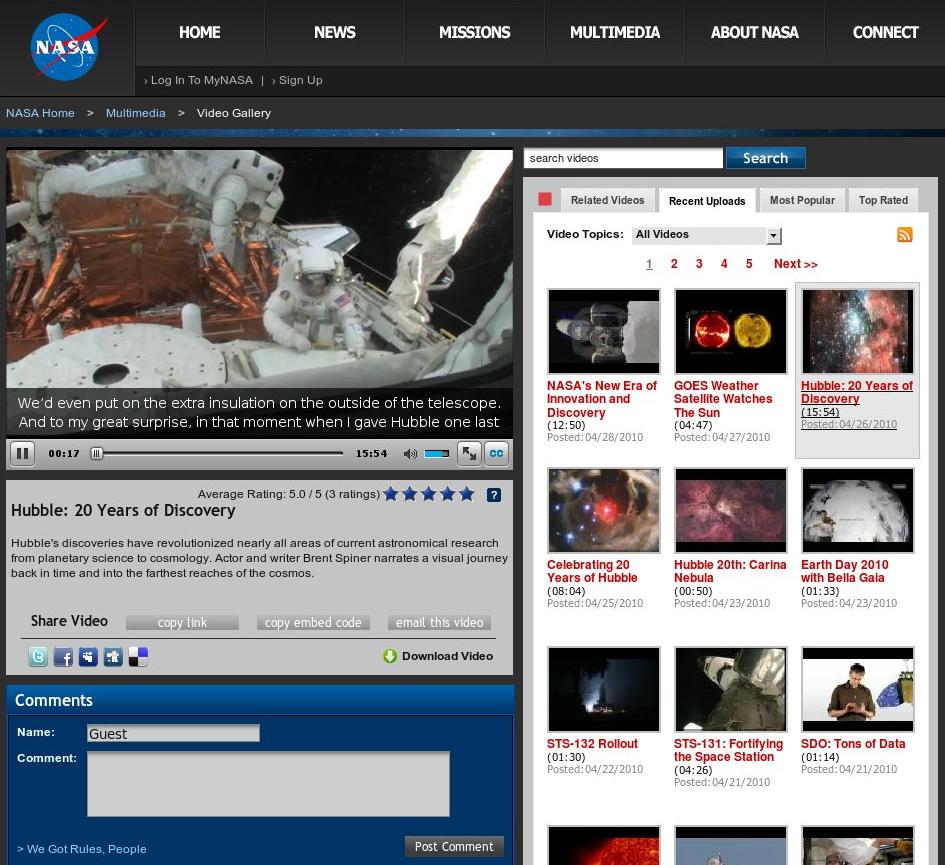The height and width of the screenshot is (865, 945).
Task: Expand the Video Topics dropdown
Action: point(773,236)
